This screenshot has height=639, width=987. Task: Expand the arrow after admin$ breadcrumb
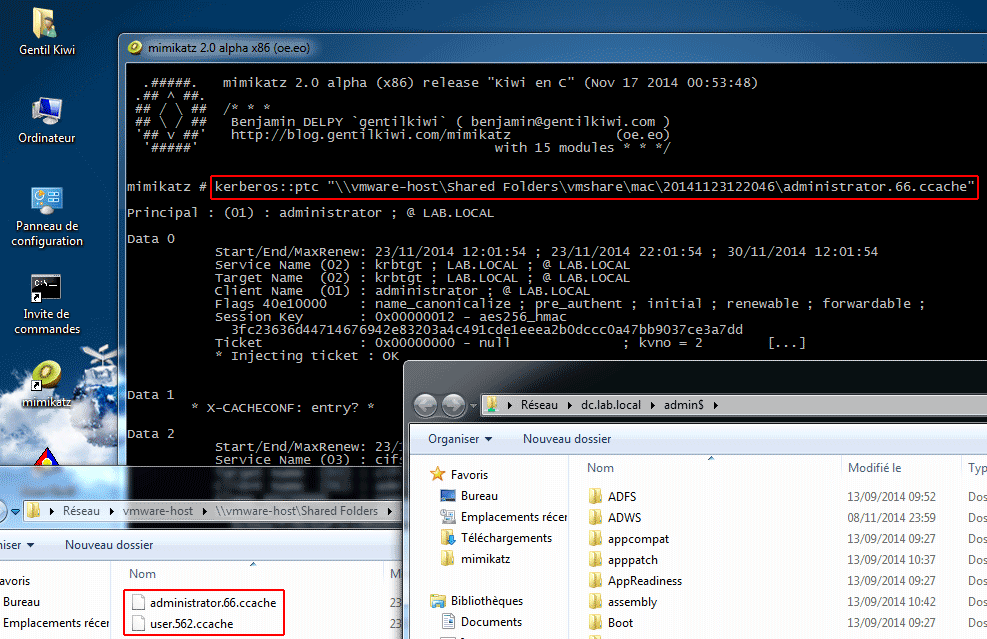[x=716, y=405]
